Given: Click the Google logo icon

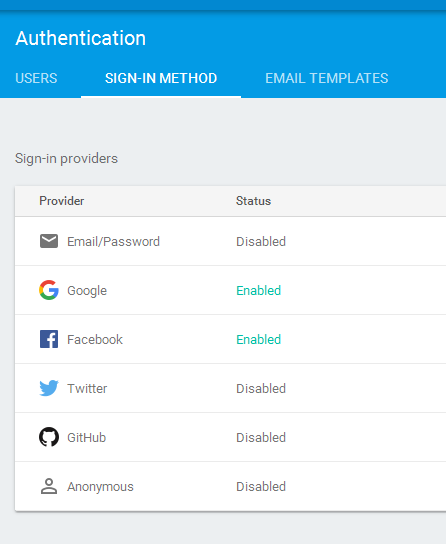Looking at the screenshot, I should pyautogui.click(x=49, y=290).
